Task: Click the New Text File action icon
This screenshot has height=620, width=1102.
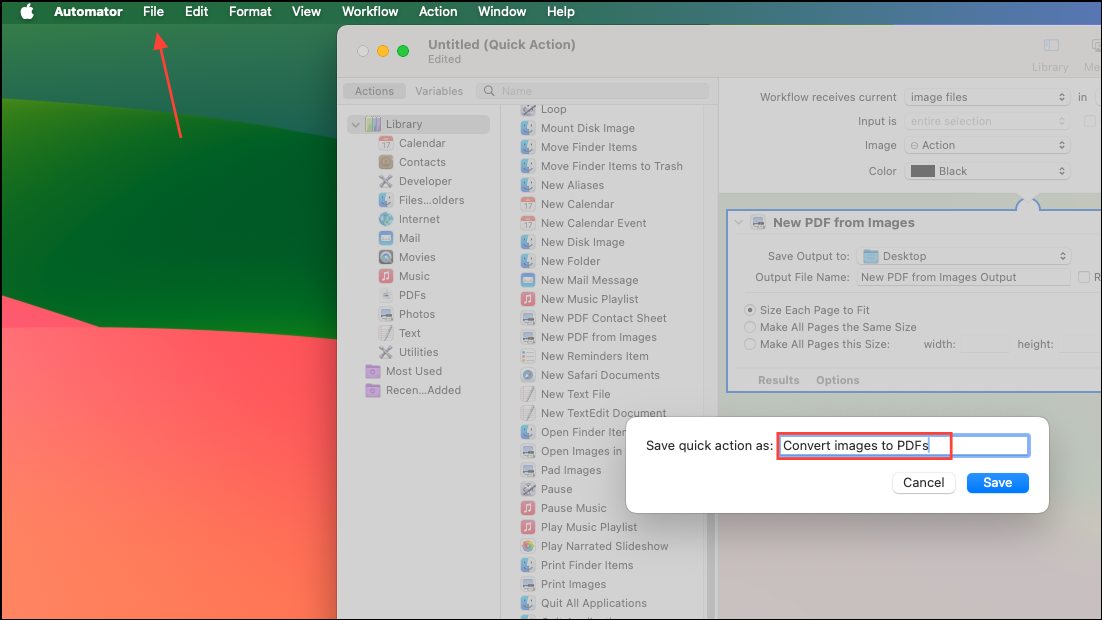Action: (x=528, y=394)
